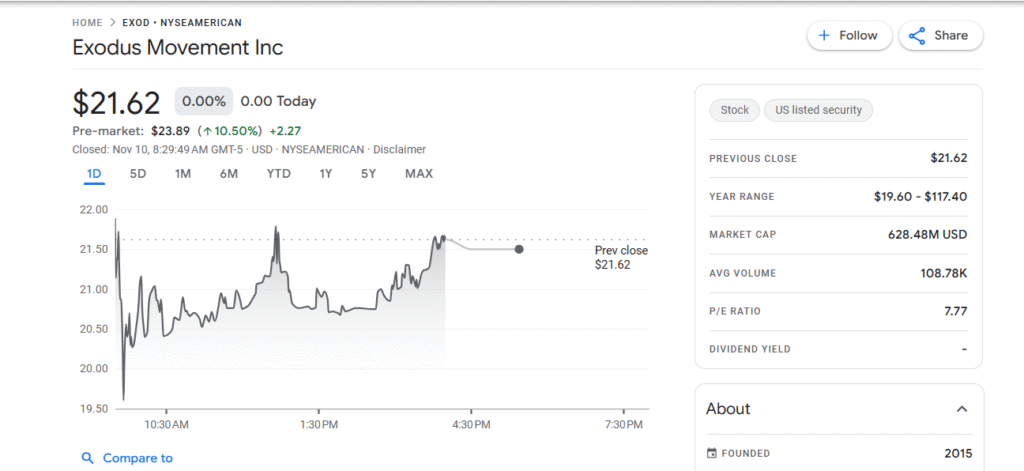Select the 6M chart range
This screenshot has height=471, width=1024.
point(229,174)
